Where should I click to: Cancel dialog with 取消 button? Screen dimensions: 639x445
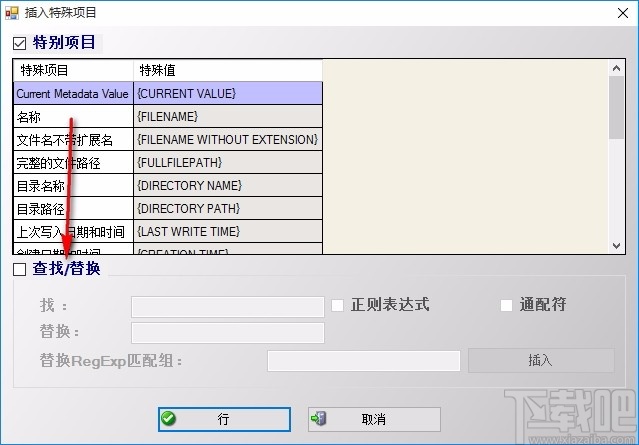pos(374,419)
